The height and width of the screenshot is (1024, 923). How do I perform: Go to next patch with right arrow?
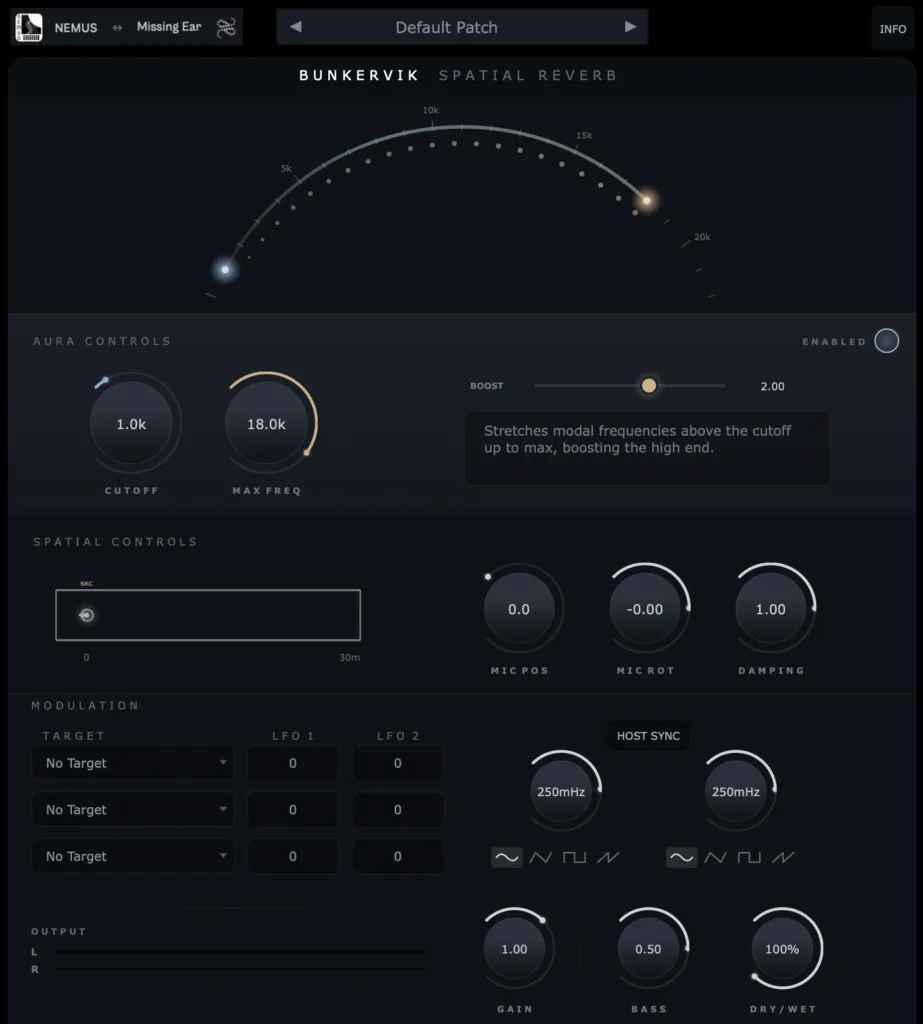[630, 27]
